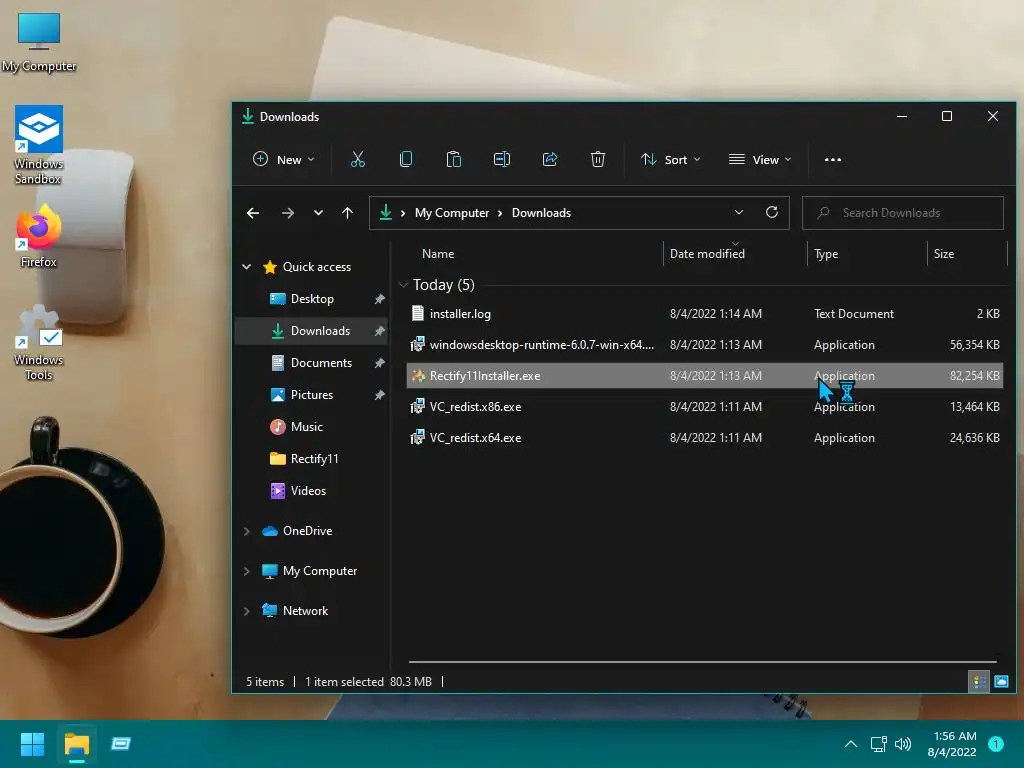
Task: Expand the Network tree node
Action: (247, 611)
